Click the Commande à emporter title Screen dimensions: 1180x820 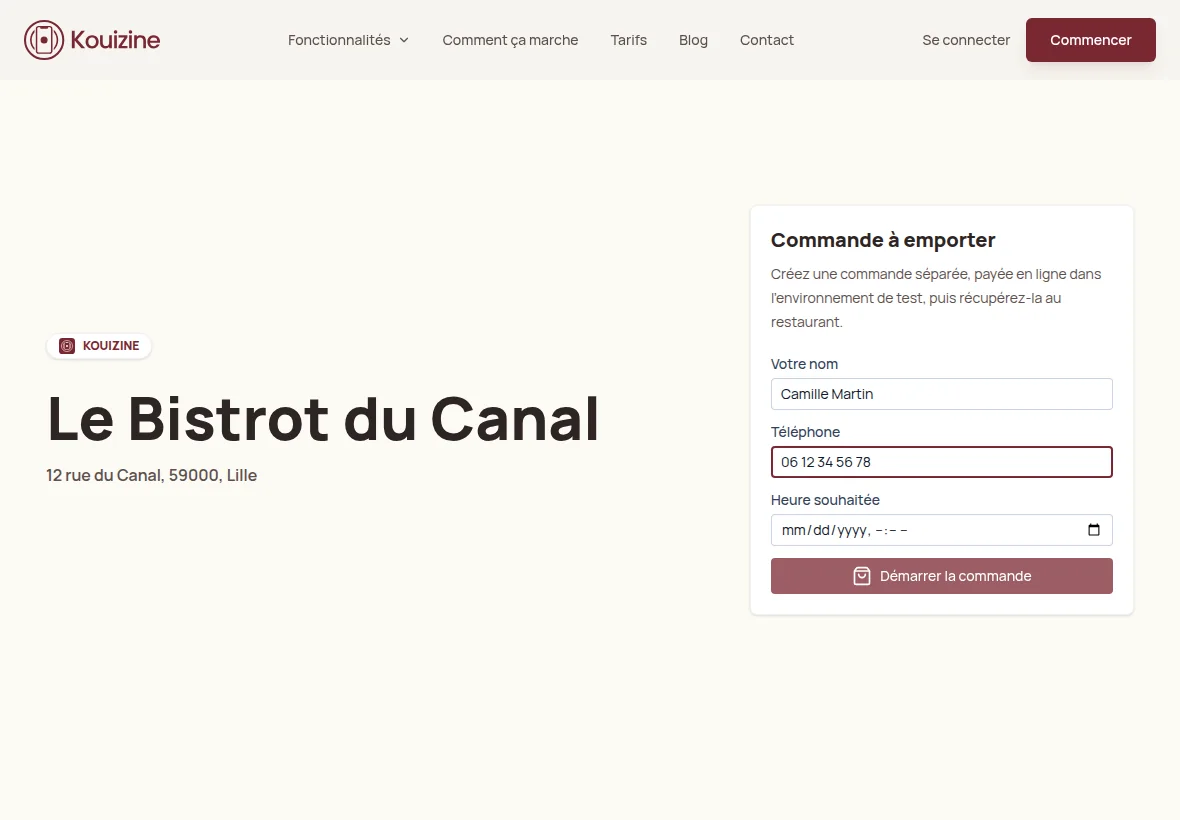[x=883, y=240]
